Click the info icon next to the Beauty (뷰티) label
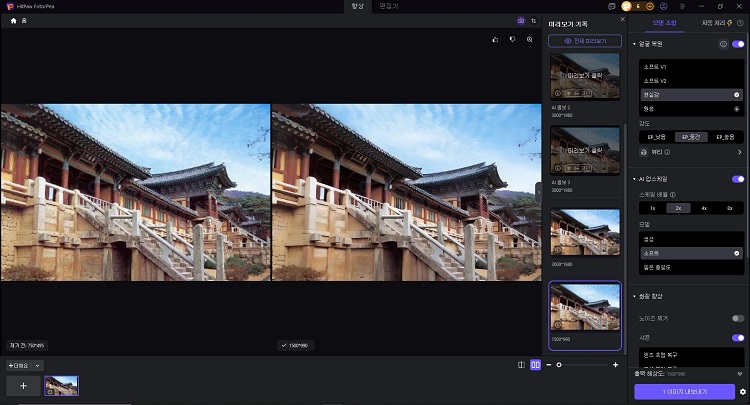This screenshot has height=405, width=750. click(667, 152)
